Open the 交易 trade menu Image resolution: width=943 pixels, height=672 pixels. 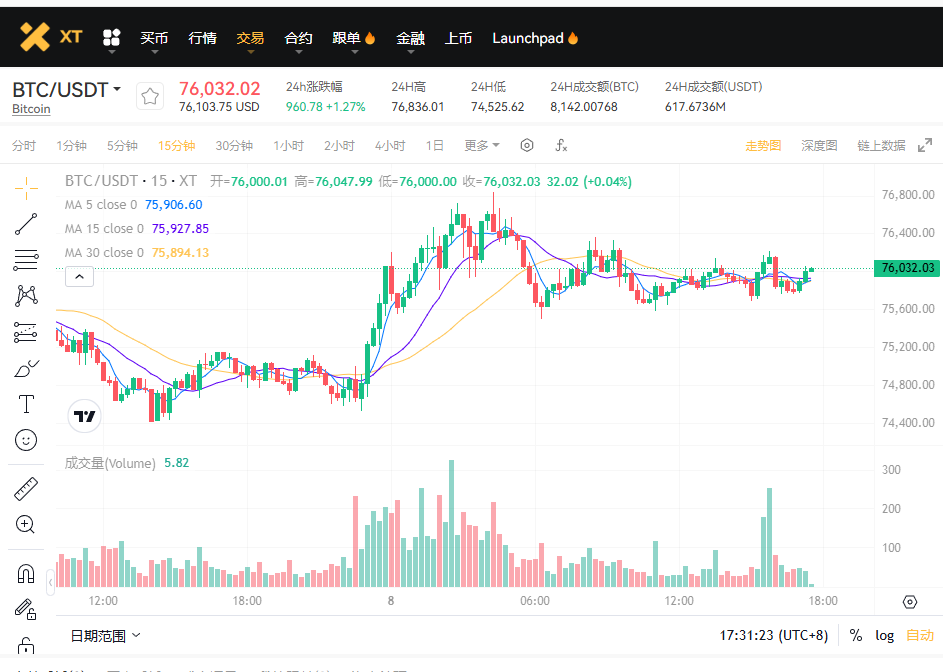pyautogui.click(x=250, y=39)
